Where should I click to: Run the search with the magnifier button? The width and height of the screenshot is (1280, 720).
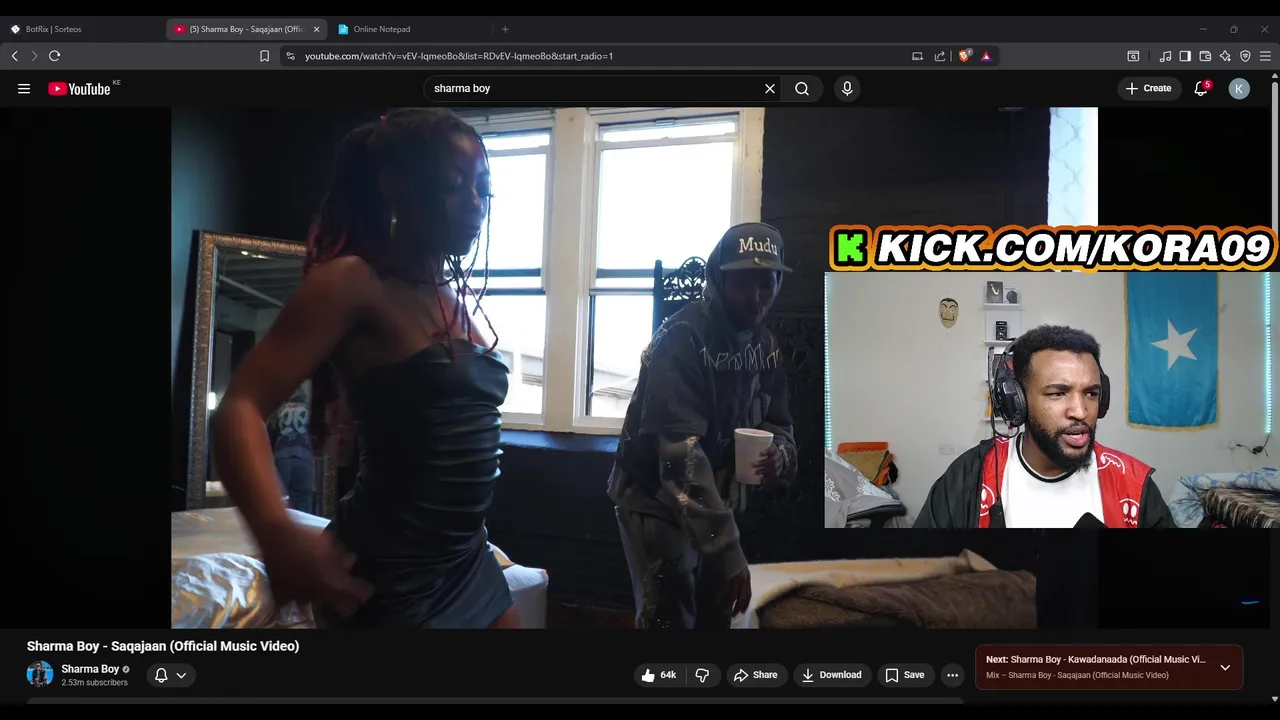tap(802, 89)
